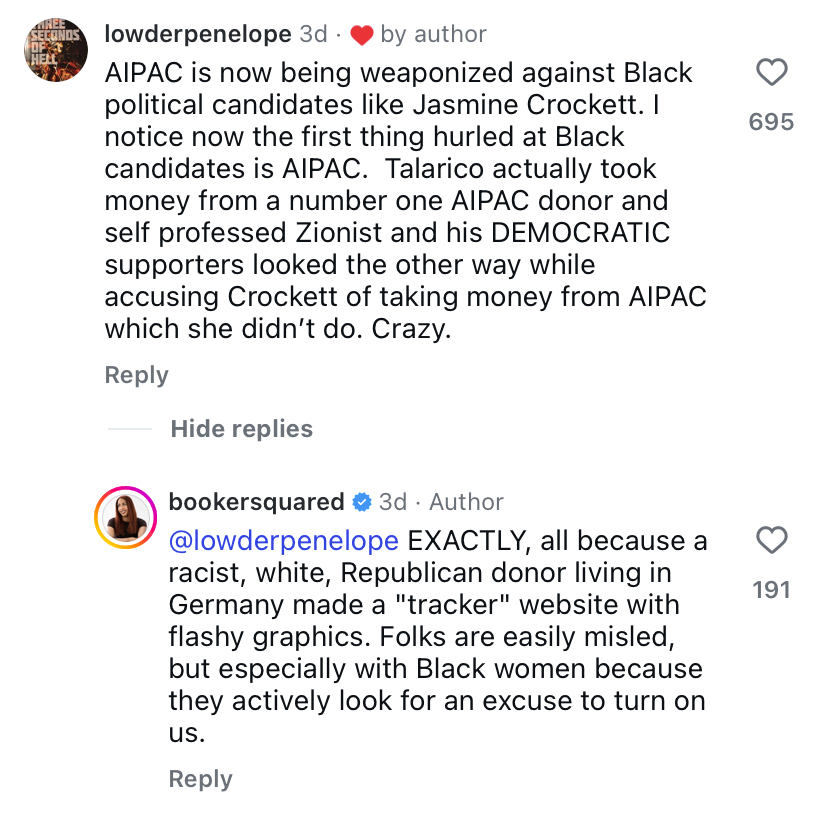
Task: Reply to lowderpenelope's AIPAC comment
Action: tap(136, 375)
